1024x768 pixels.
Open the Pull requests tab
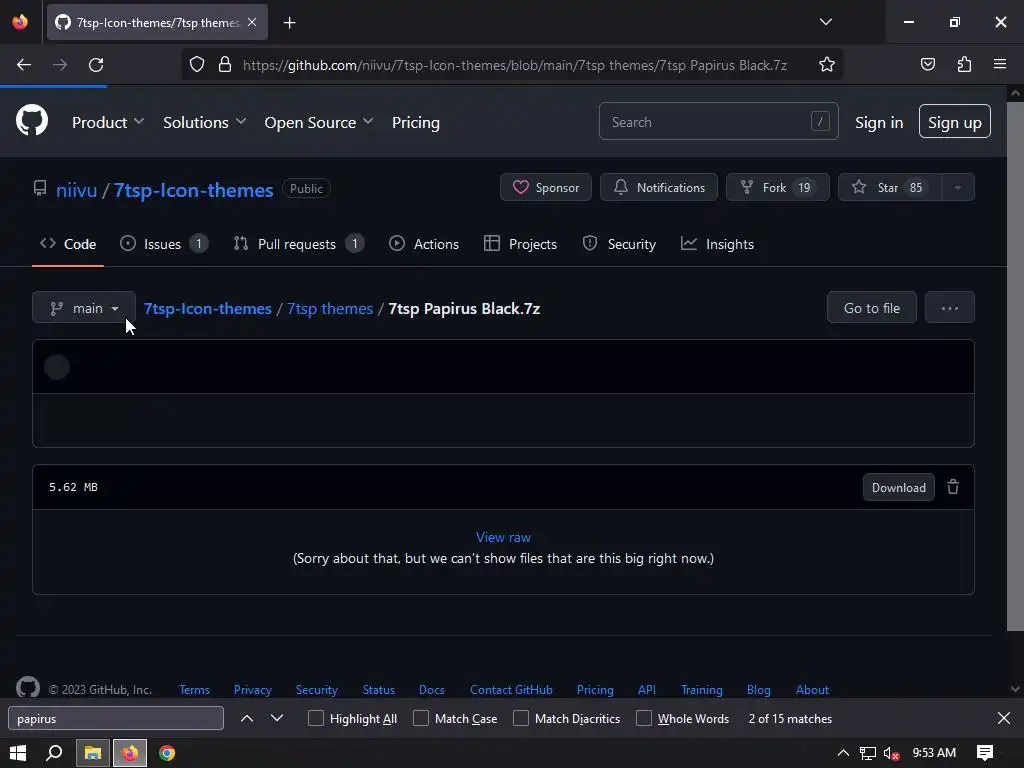click(298, 244)
